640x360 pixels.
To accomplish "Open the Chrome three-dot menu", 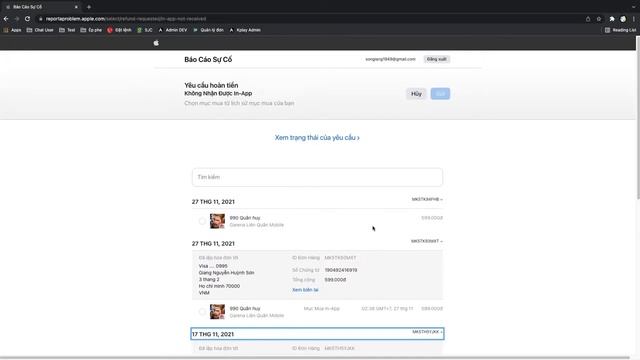I will (x=633, y=19).
